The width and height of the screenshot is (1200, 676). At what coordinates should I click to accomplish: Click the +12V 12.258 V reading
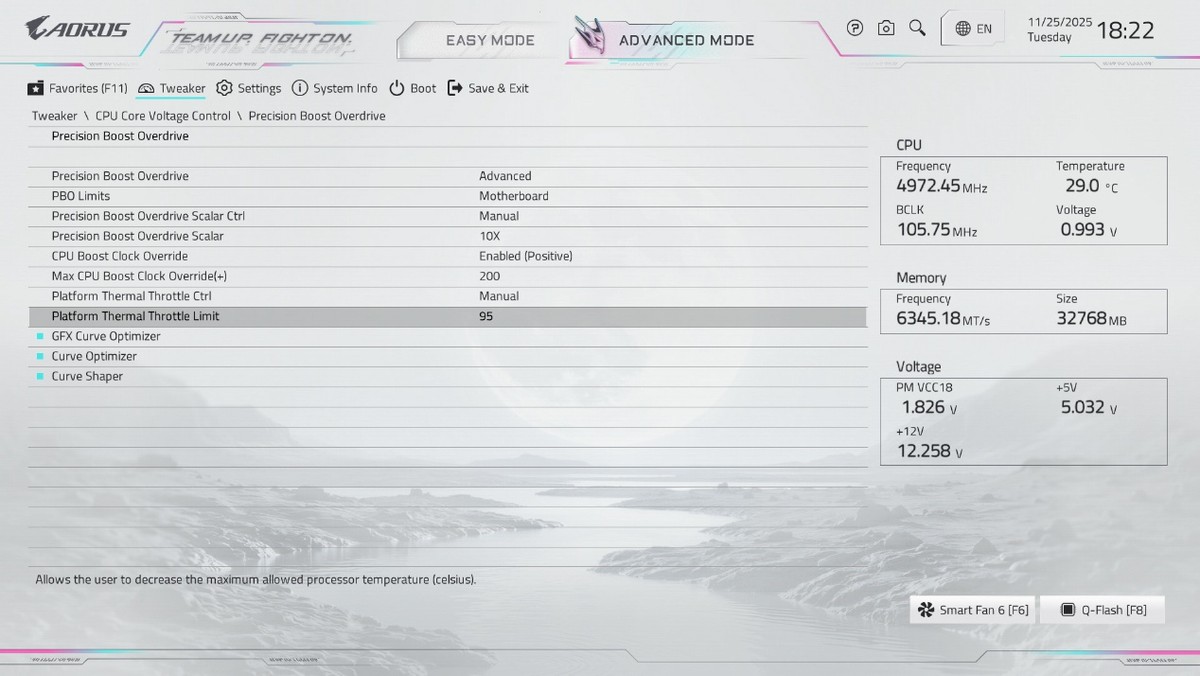pyautogui.click(x=930, y=451)
